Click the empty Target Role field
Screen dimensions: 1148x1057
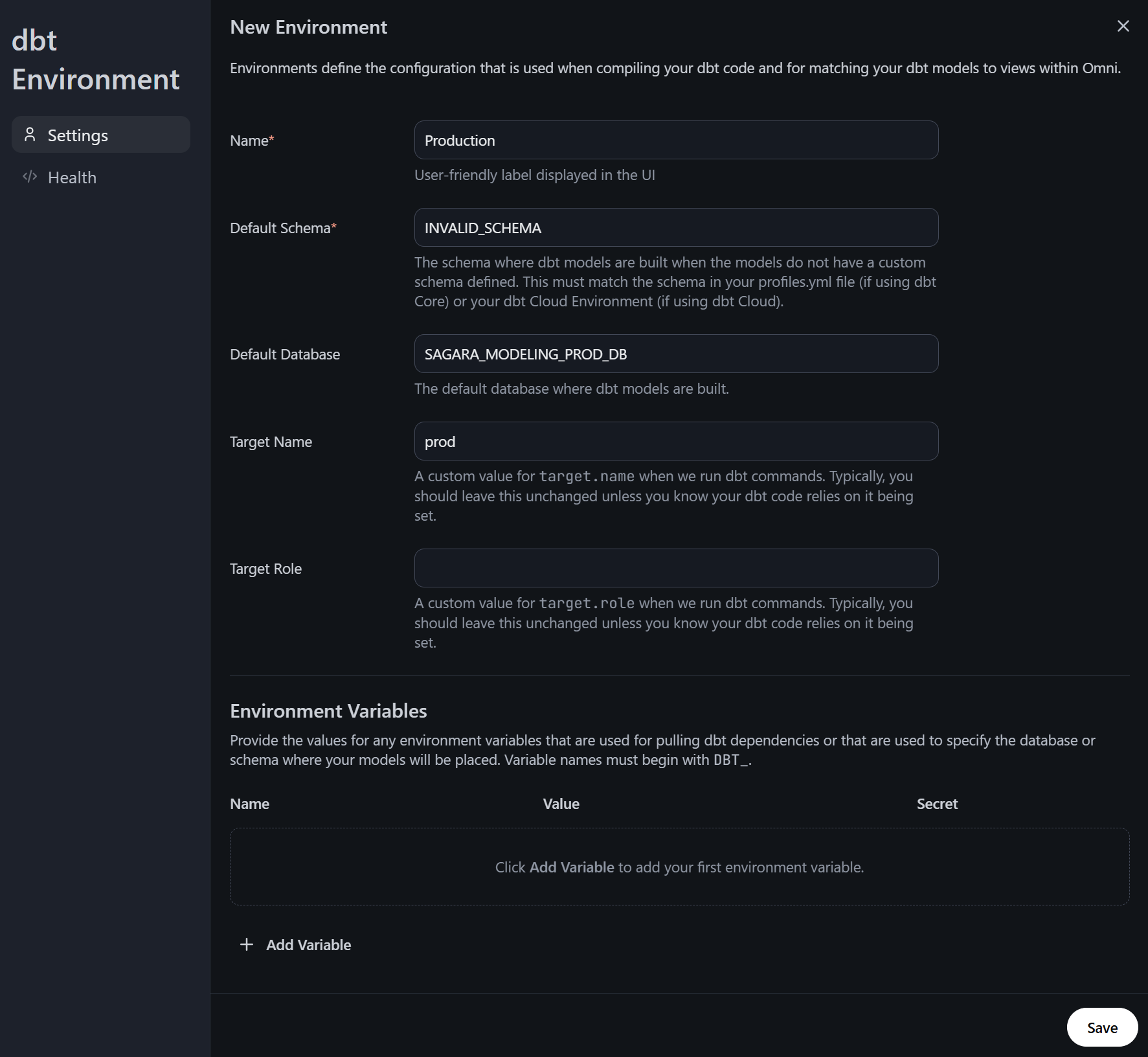(x=676, y=568)
